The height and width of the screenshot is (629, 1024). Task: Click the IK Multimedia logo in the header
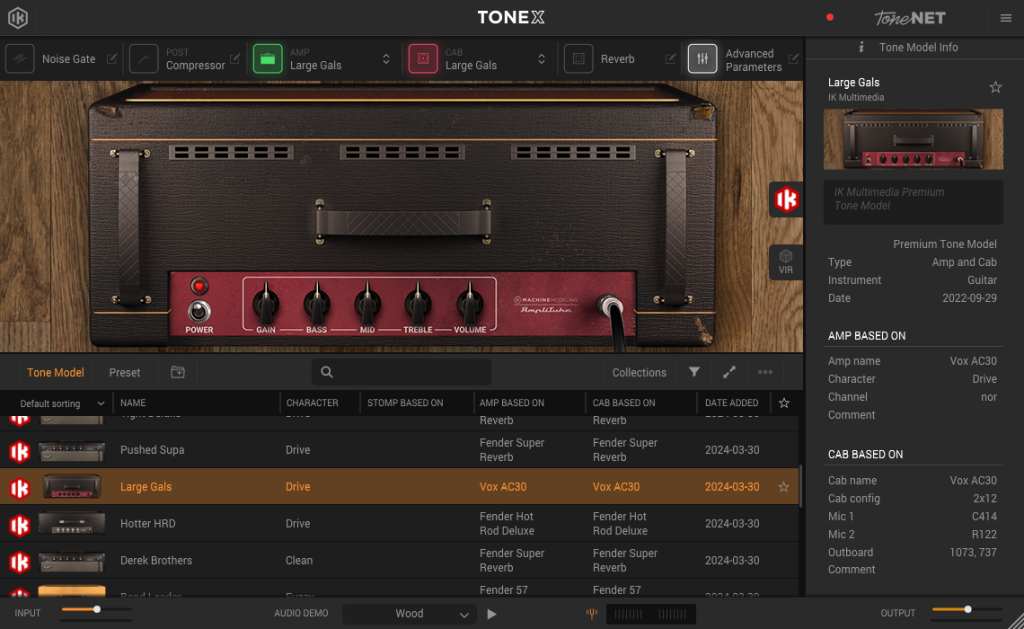coord(18,18)
